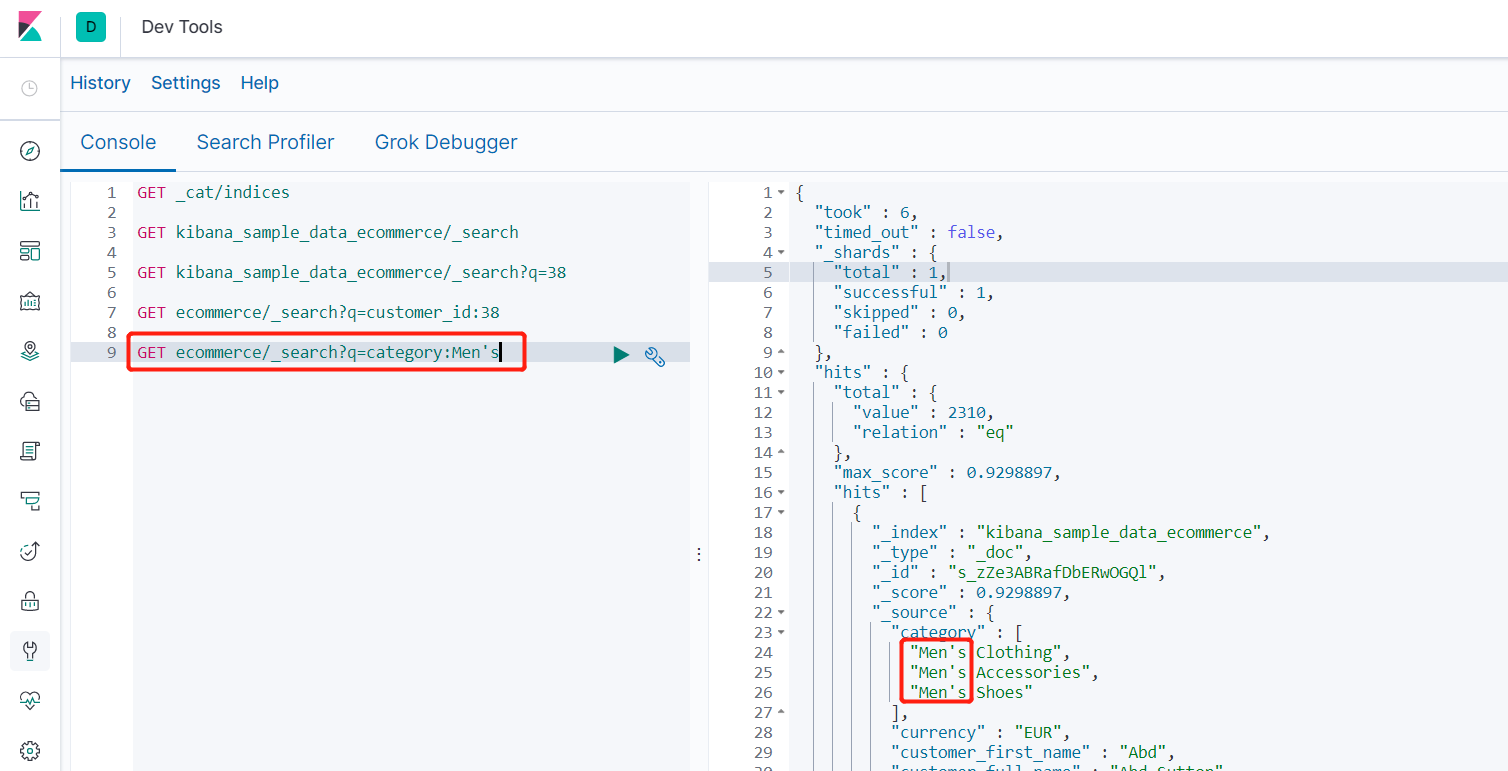Collapse the "_source" object at line 22
Screen dimensions: 1508x771
coord(782,612)
